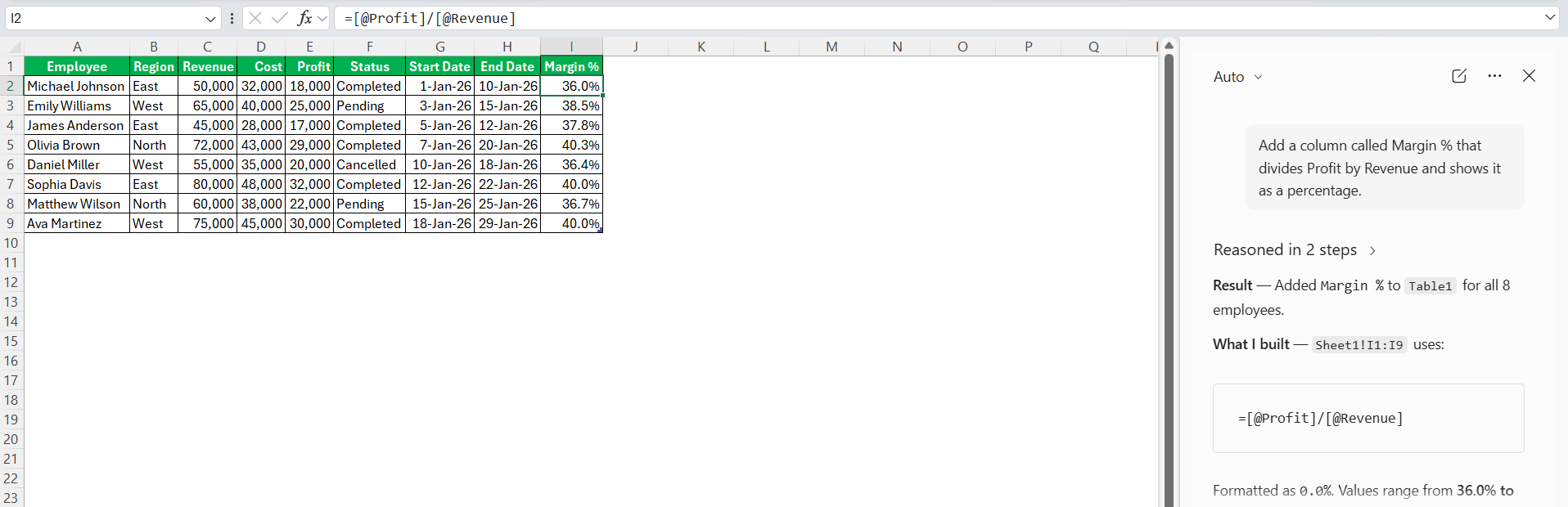Select the row 5 header
The width and height of the screenshot is (1568, 507).
click(11, 145)
